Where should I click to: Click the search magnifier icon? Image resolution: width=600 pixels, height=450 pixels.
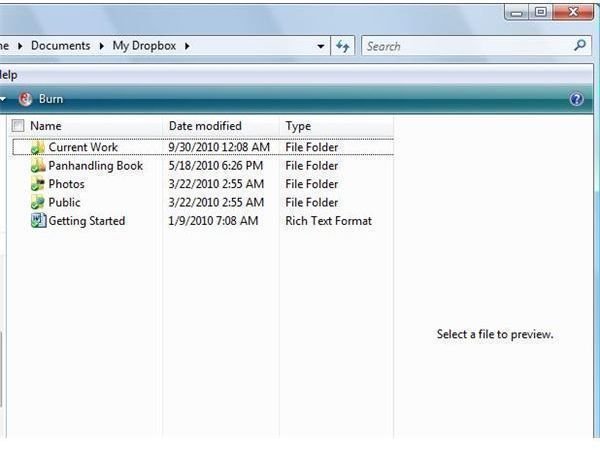coord(580,46)
